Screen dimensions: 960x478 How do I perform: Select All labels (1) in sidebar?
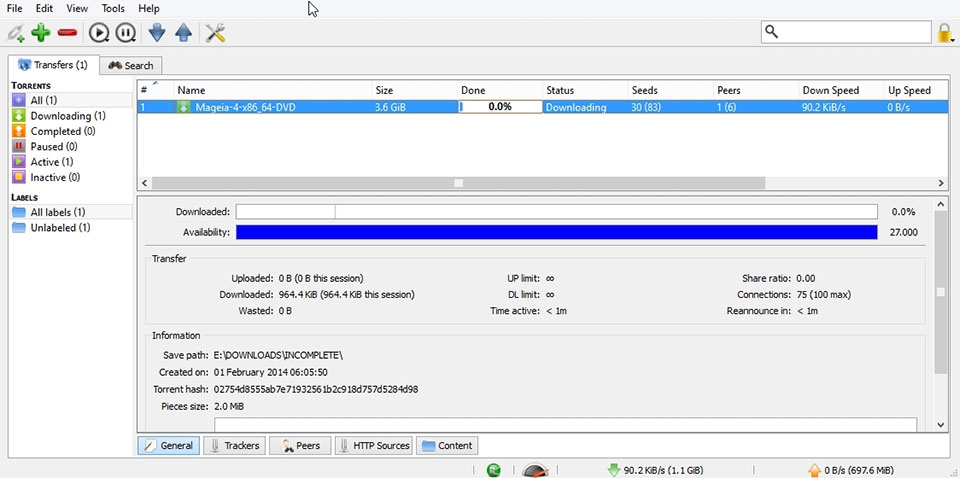point(71,212)
